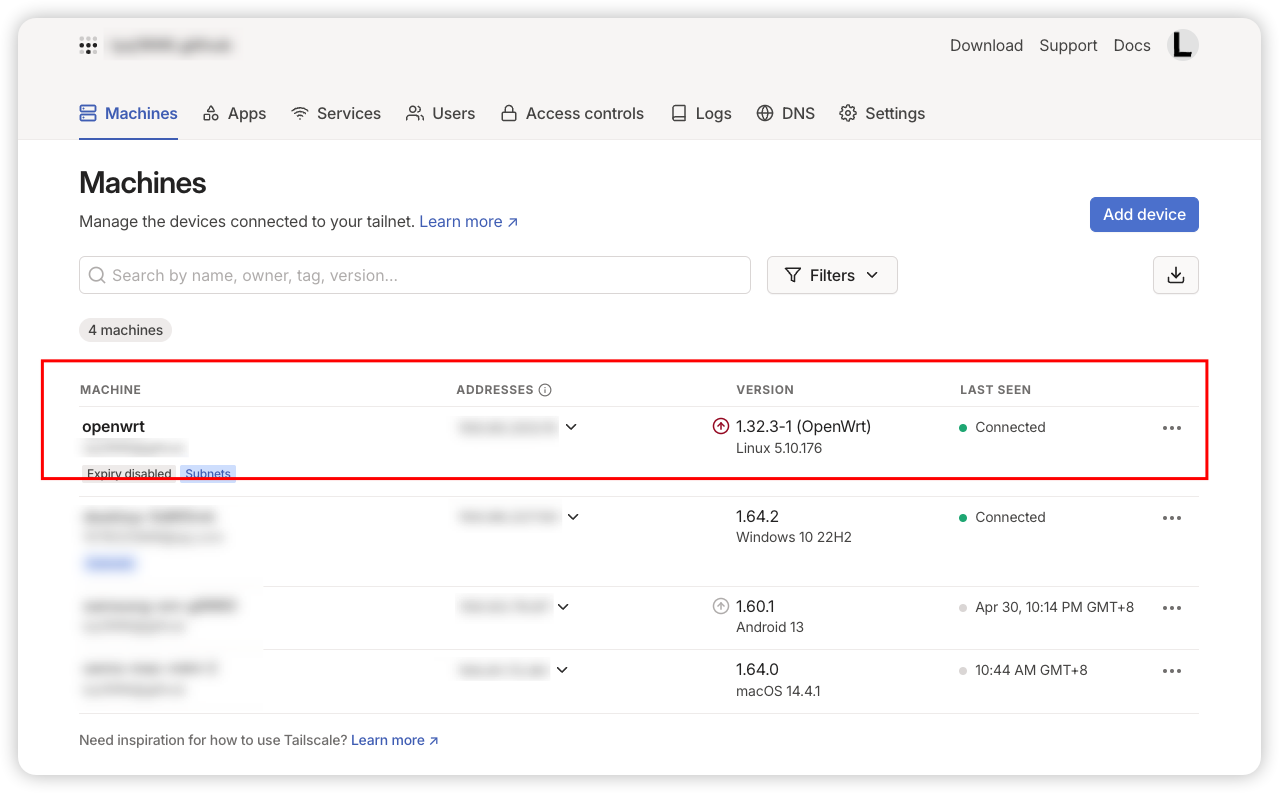Image resolution: width=1279 pixels, height=793 pixels.
Task: Click the Tailscale dots logo icon
Action: pos(88,45)
